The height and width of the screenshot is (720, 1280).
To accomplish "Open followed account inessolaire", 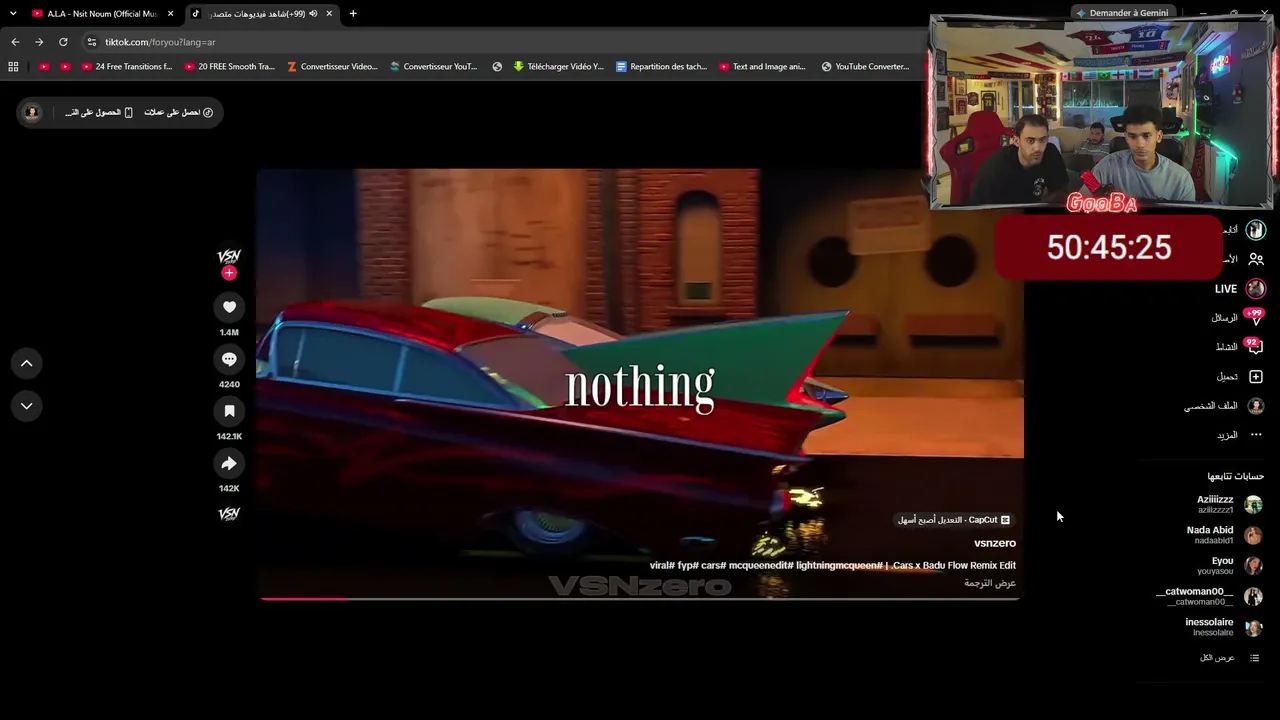I will (1223, 627).
